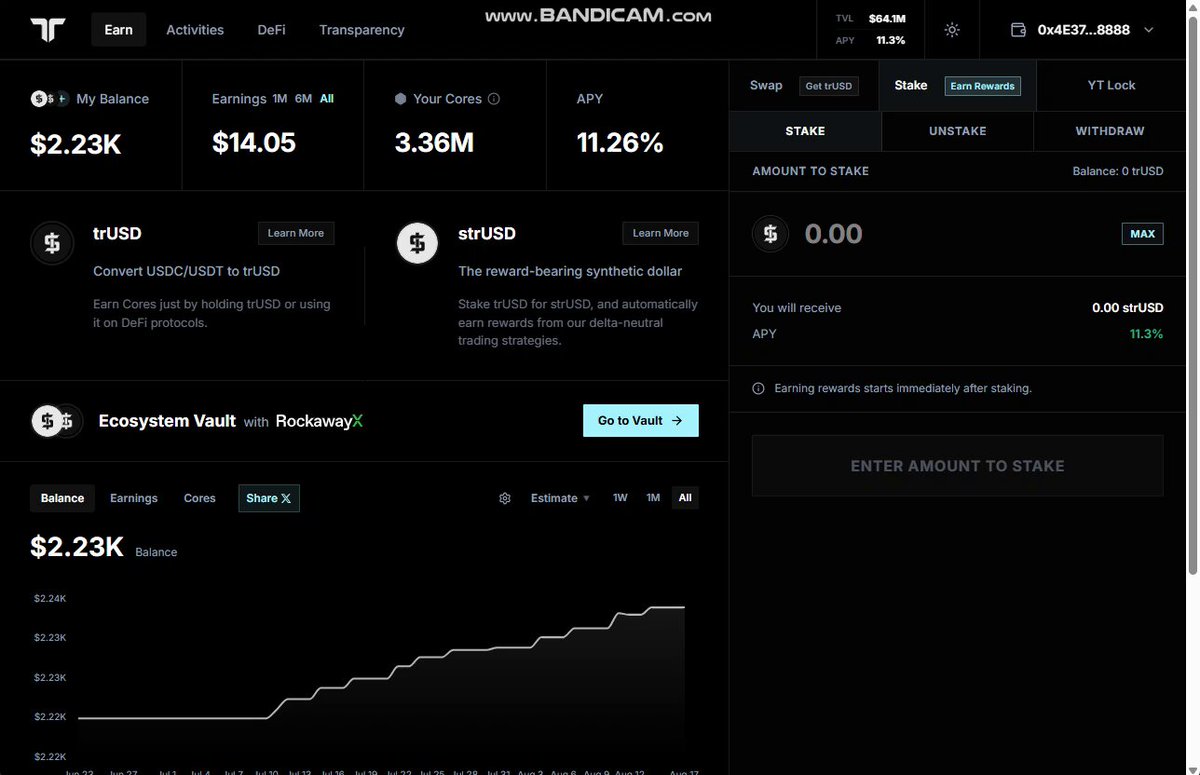Select the 6M earnings period

pos(304,99)
